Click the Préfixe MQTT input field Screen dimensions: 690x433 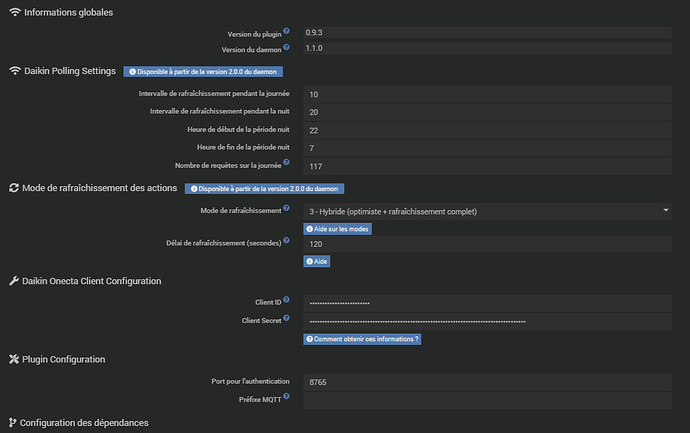(486, 399)
